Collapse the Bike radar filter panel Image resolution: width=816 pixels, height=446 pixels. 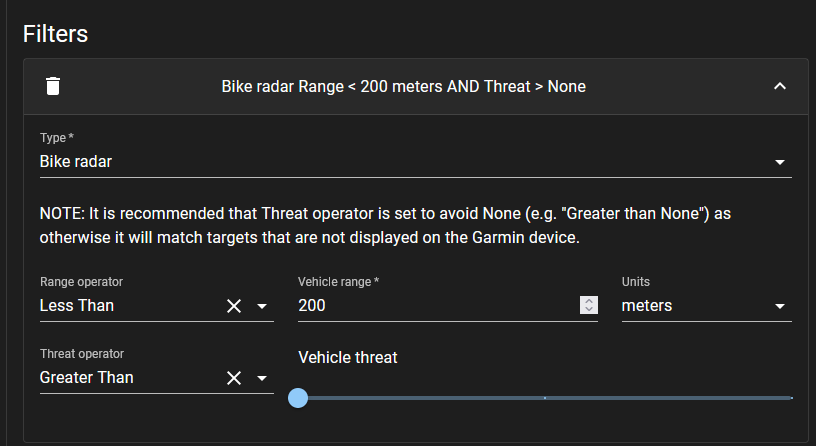pos(780,86)
